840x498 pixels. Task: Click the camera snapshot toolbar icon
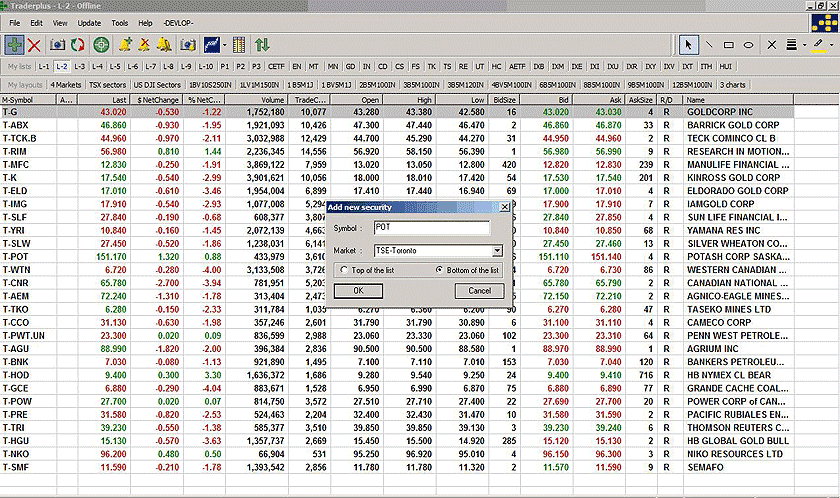[x=57, y=45]
